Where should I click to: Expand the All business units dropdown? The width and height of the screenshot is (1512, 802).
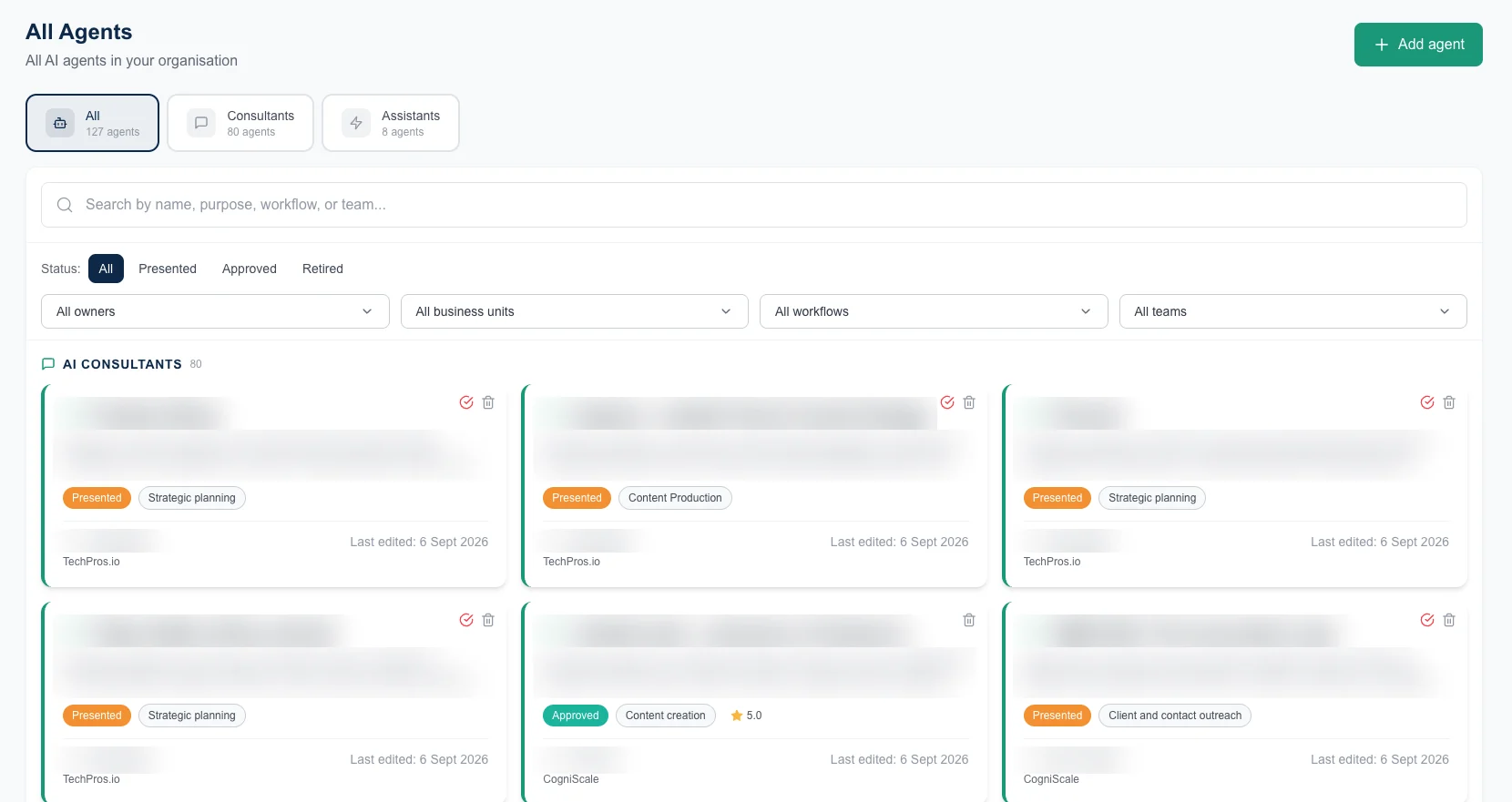(x=575, y=311)
